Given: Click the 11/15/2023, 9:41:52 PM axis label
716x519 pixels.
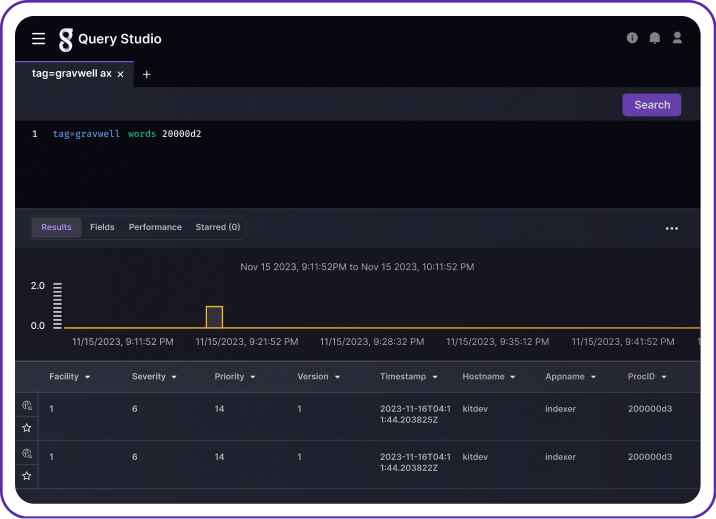Looking at the screenshot, I should [623, 342].
